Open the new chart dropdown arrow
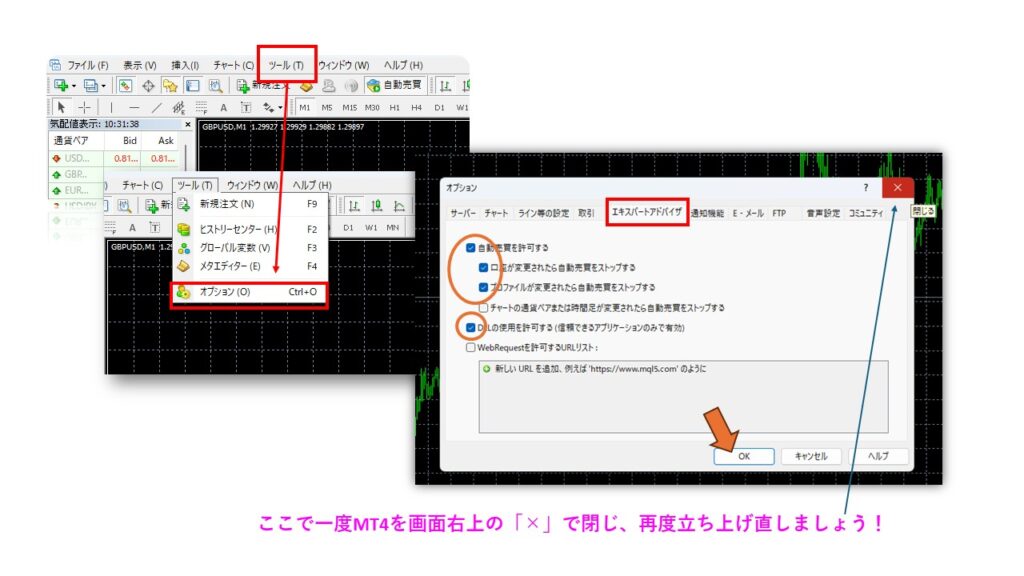 coord(73,85)
